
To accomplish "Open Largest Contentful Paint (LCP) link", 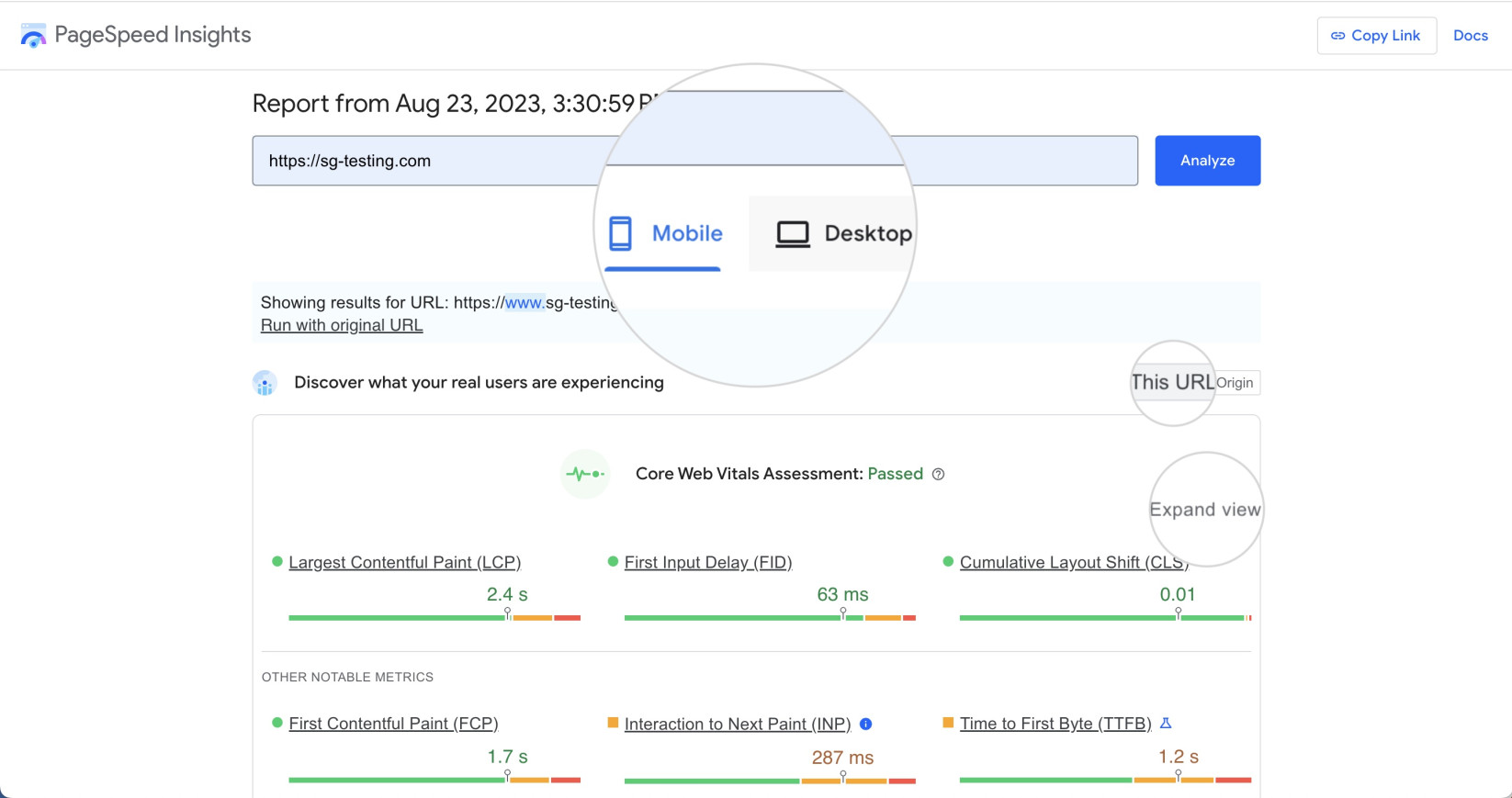I will [x=404, y=562].
